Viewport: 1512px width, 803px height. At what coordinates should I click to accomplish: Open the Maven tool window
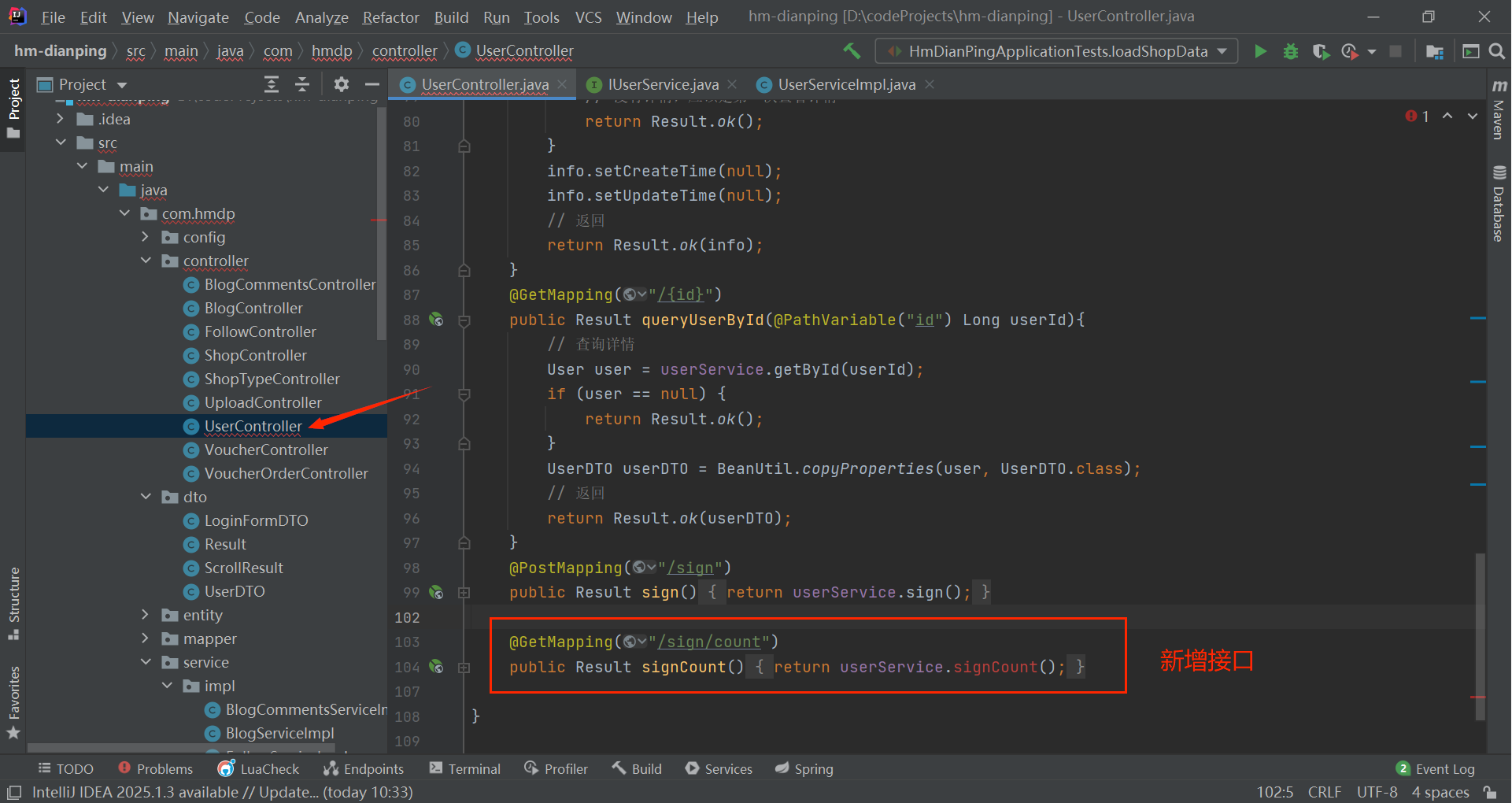1499,110
